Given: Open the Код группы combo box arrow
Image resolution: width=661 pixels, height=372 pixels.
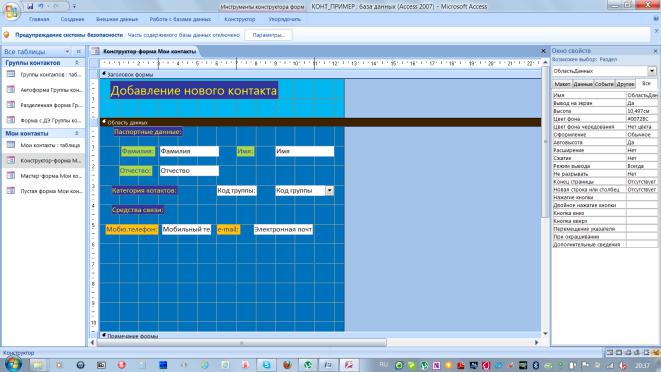Looking at the screenshot, I should (329, 191).
